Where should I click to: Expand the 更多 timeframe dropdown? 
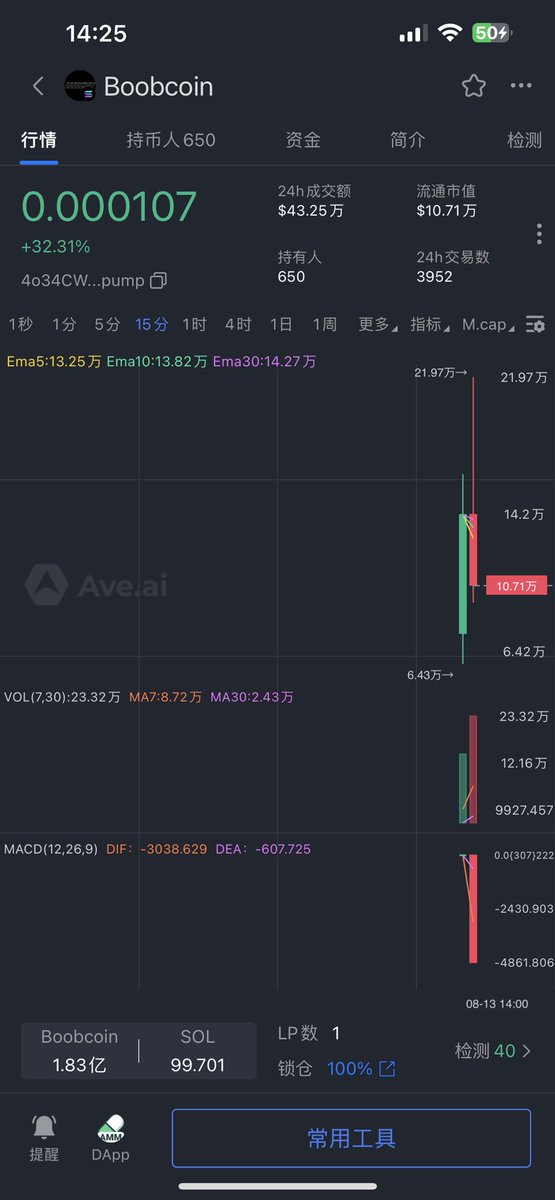[x=377, y=324]
